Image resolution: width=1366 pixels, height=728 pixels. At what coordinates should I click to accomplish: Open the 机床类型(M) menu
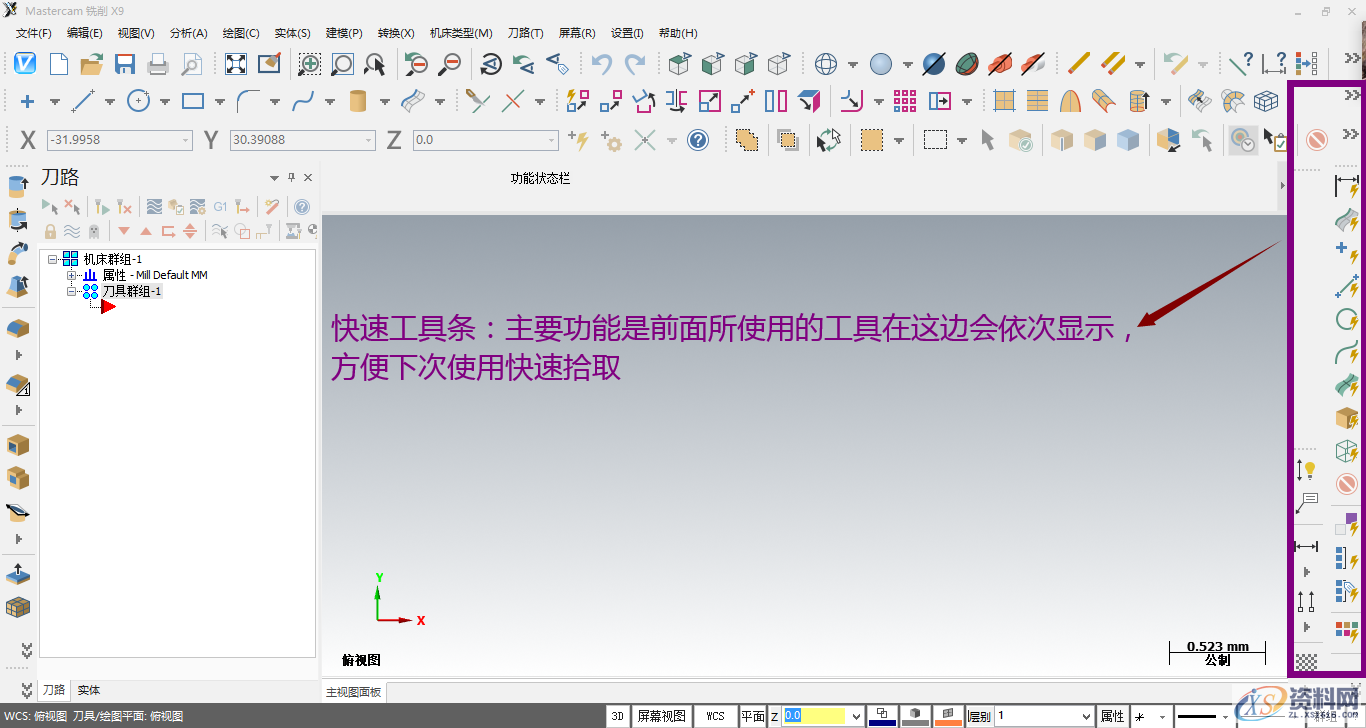click(459, 32)
